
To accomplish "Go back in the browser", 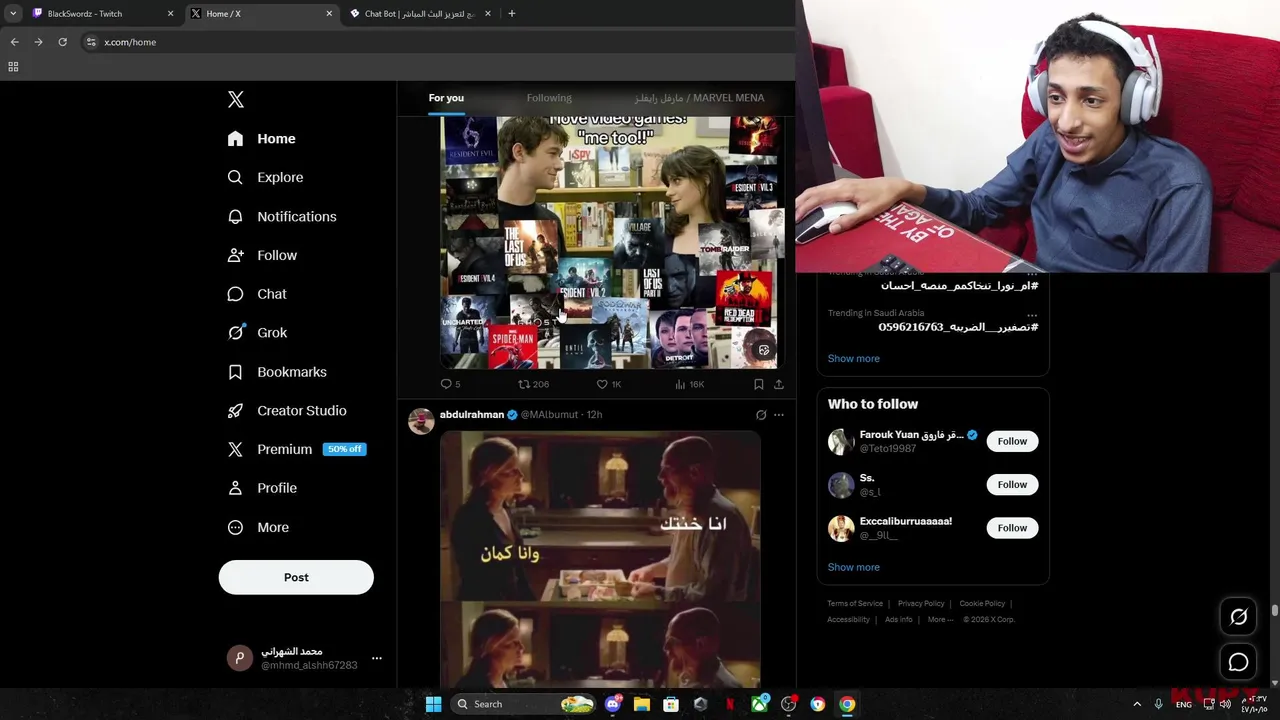I will 14,42.
